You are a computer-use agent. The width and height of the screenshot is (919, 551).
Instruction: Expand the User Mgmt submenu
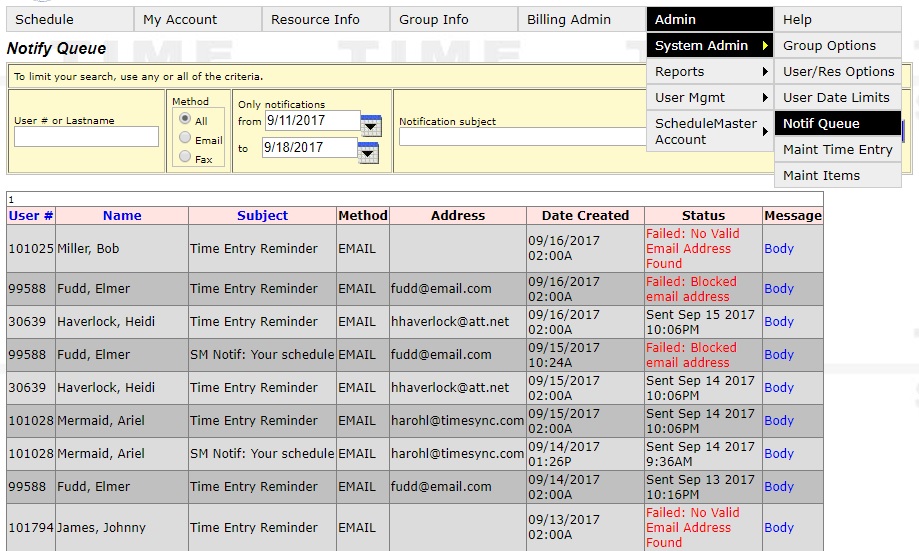(710, 97)
